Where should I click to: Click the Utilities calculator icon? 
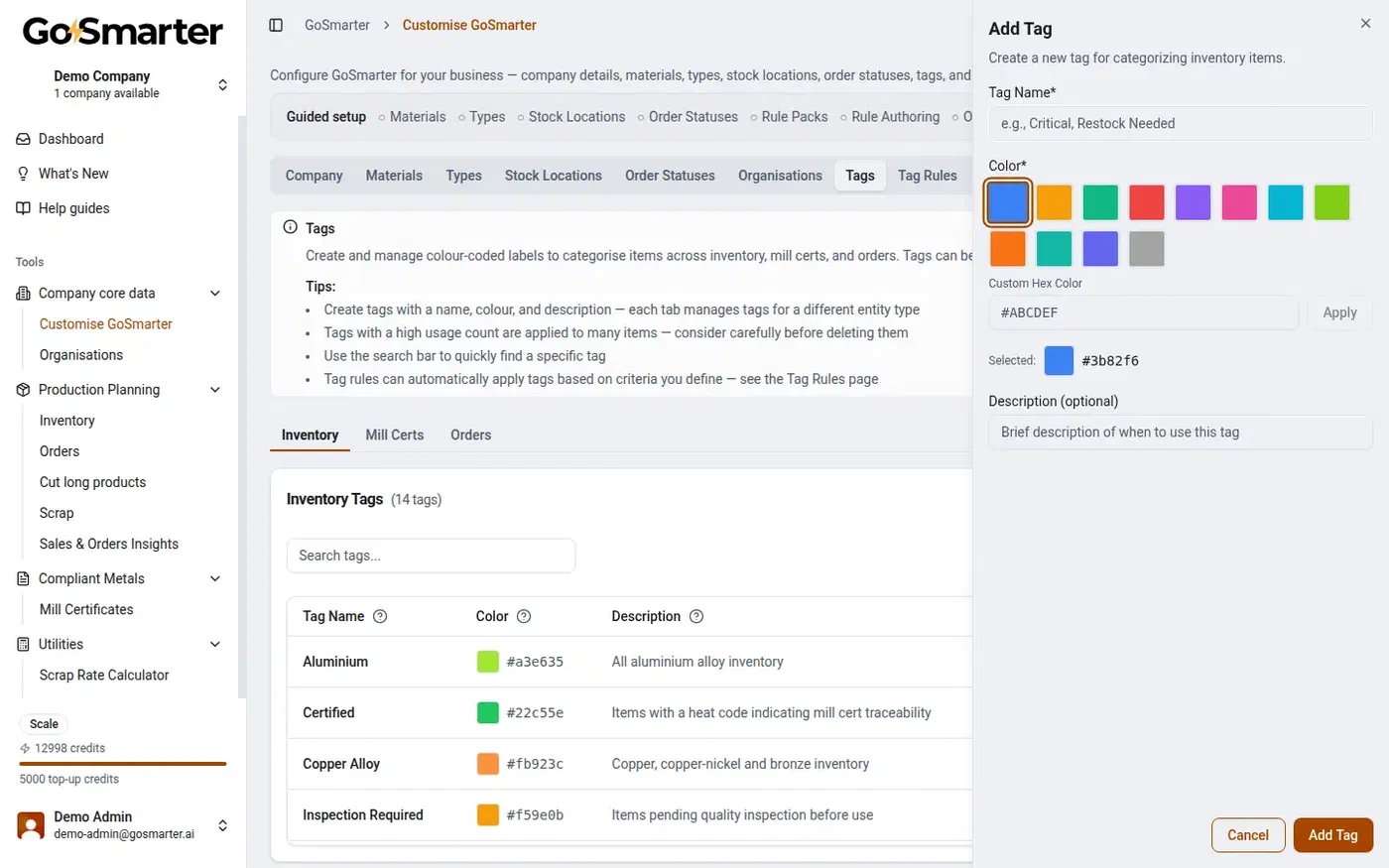tap(23, 644)
